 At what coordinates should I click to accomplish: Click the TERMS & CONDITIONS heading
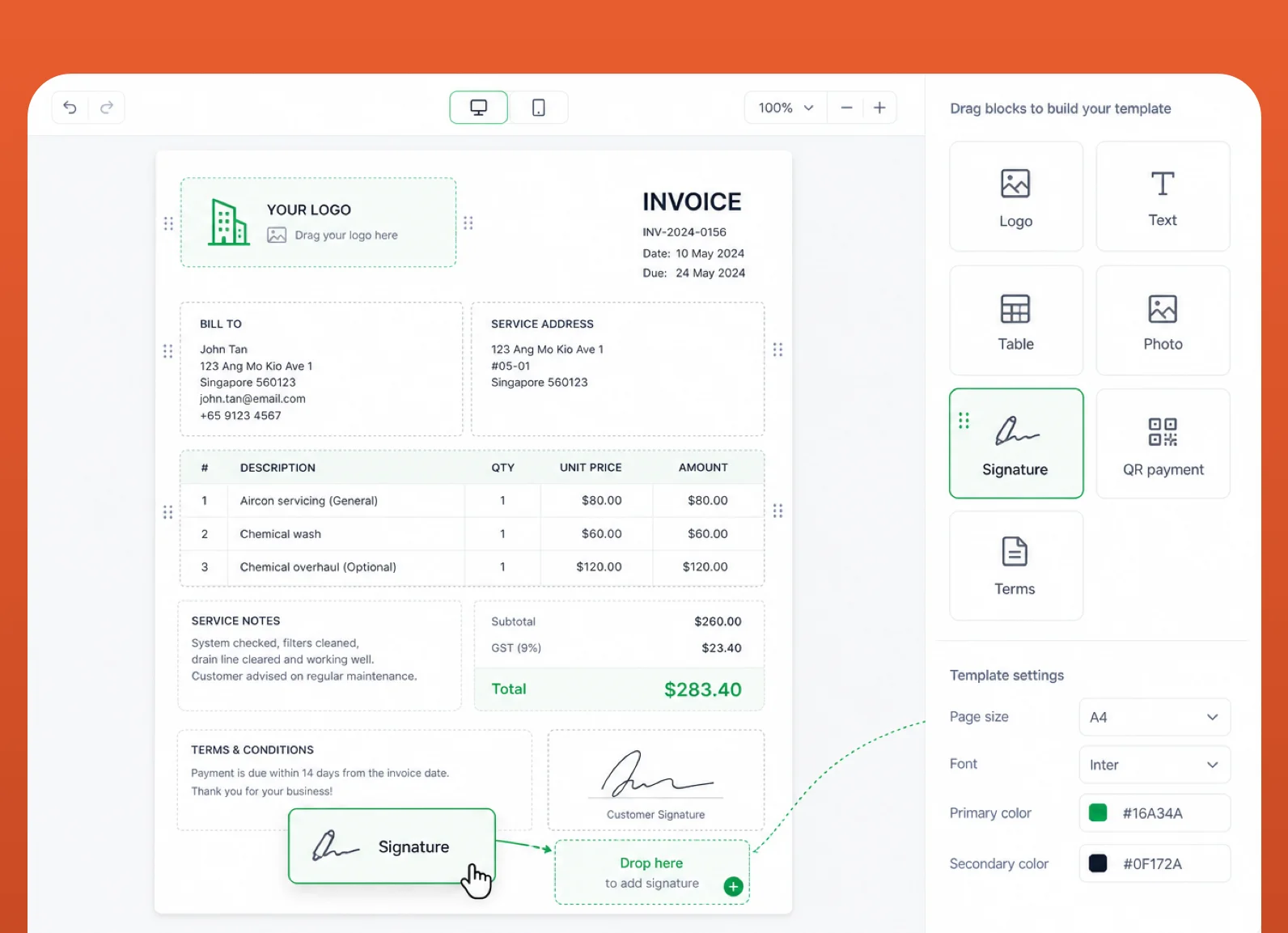coord(252,750)
